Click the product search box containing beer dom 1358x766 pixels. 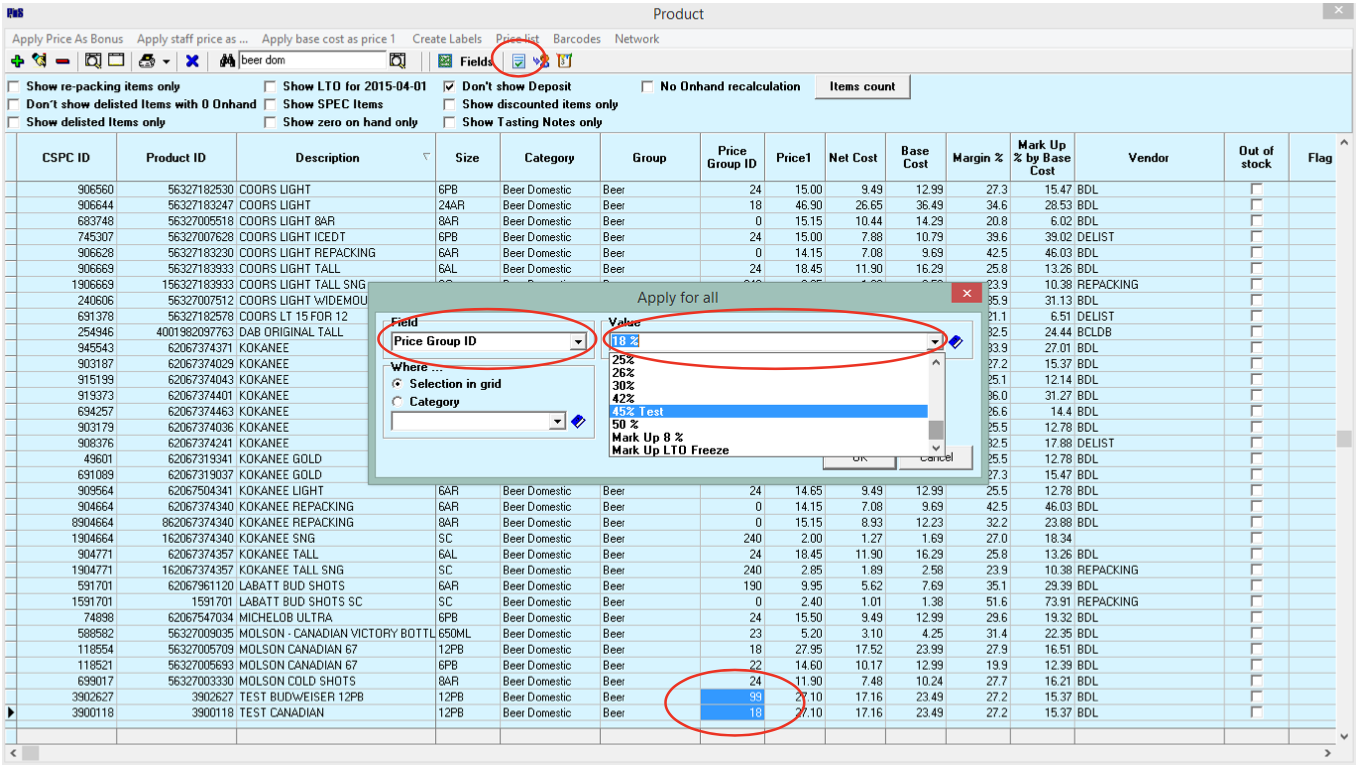tap(312, 61)
